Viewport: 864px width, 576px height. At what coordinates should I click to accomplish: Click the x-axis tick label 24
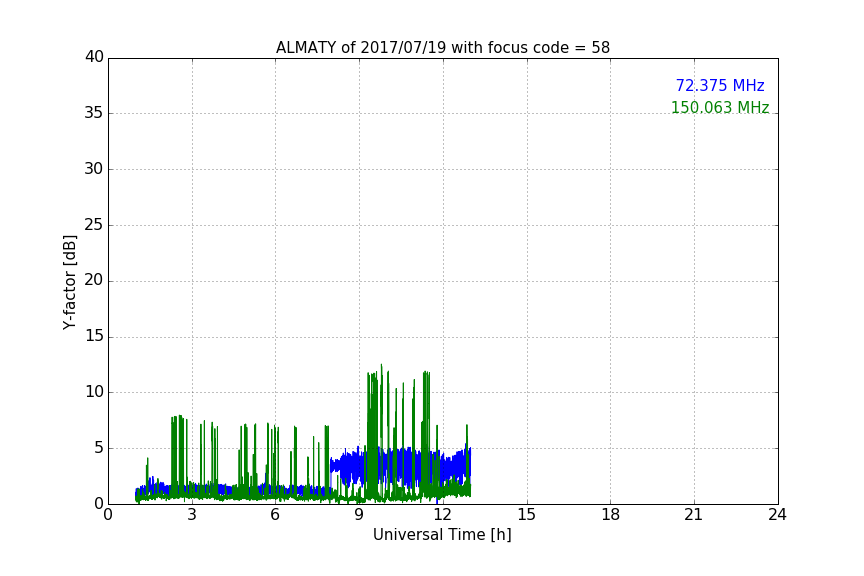777,515
